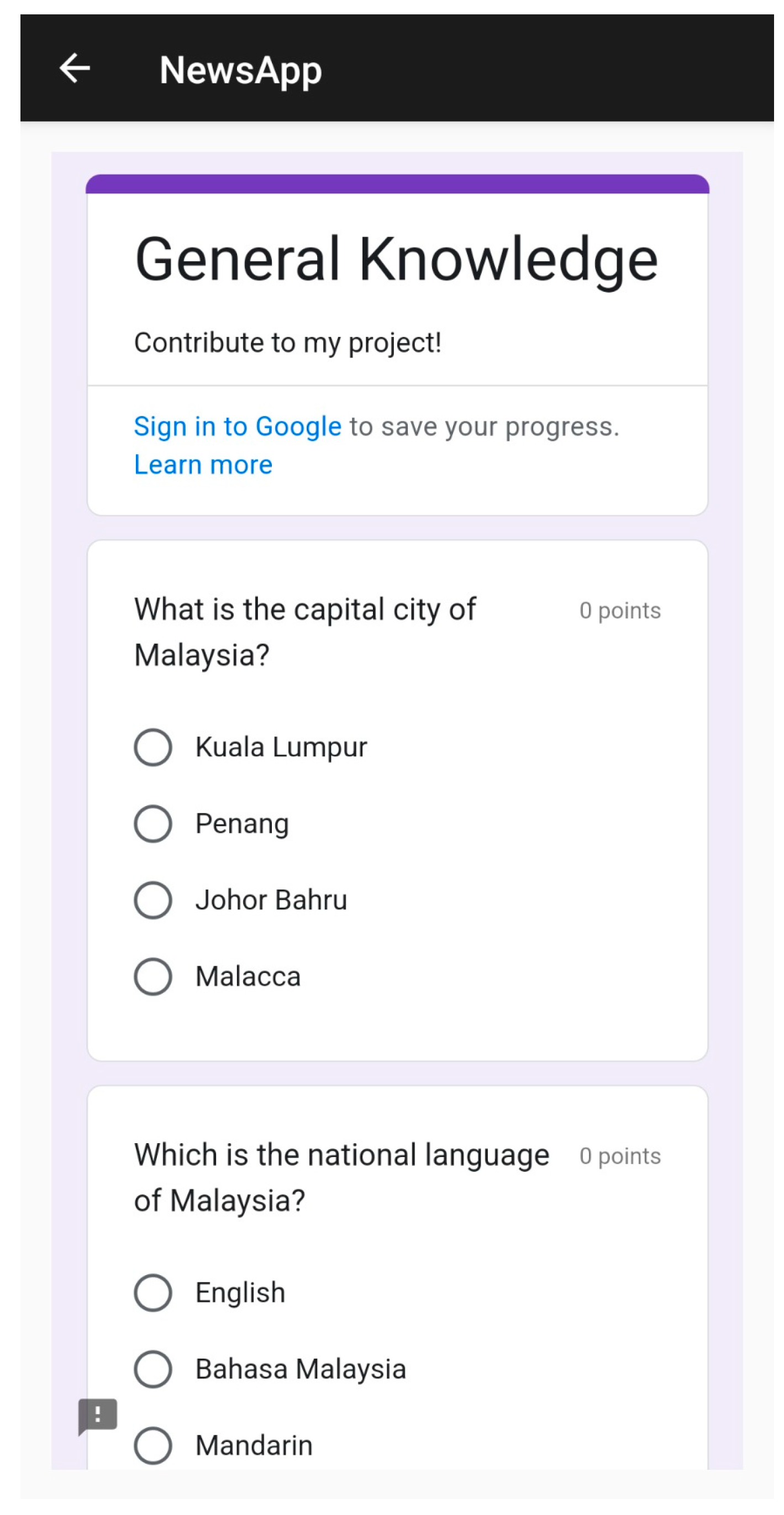784x1515 pixels.
Task: Click the Penang answer label text
Action: [x=242, y=823]
